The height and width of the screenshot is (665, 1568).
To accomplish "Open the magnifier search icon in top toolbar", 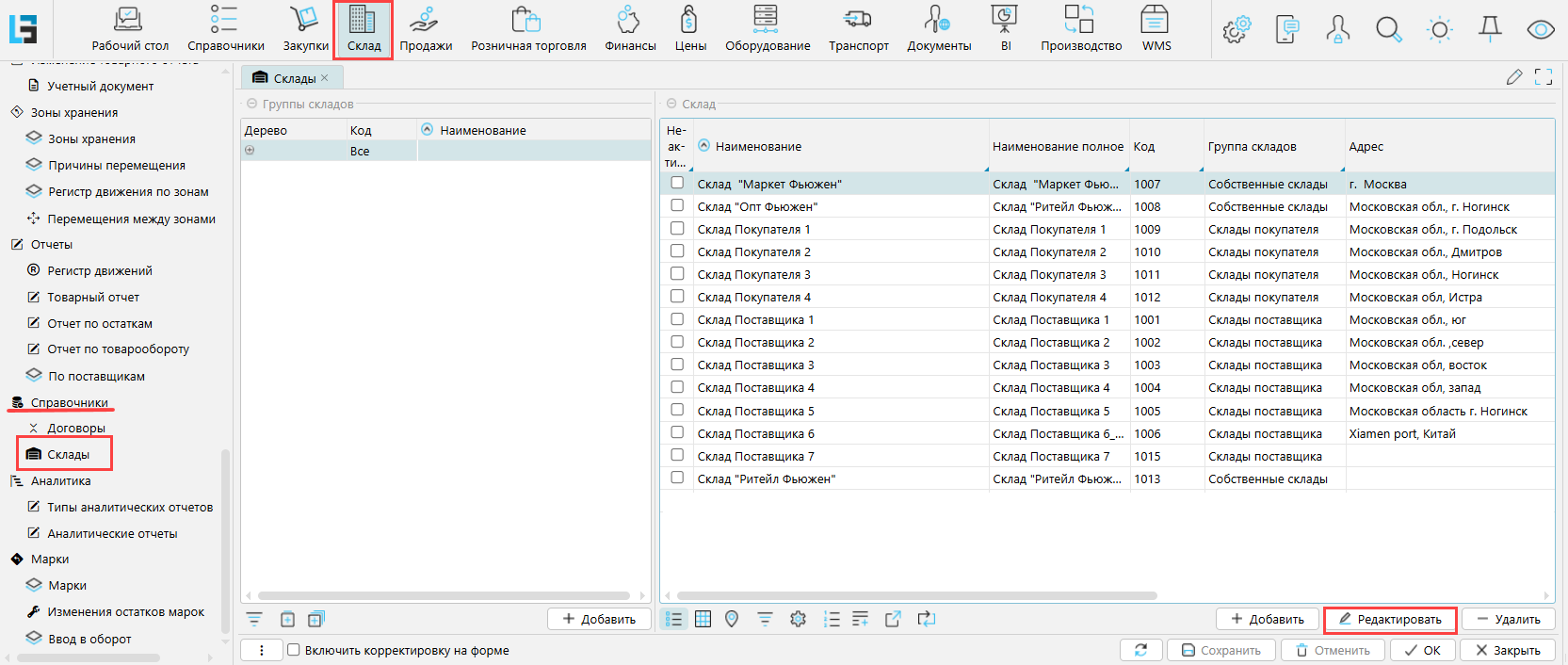I will point(1388,29).
